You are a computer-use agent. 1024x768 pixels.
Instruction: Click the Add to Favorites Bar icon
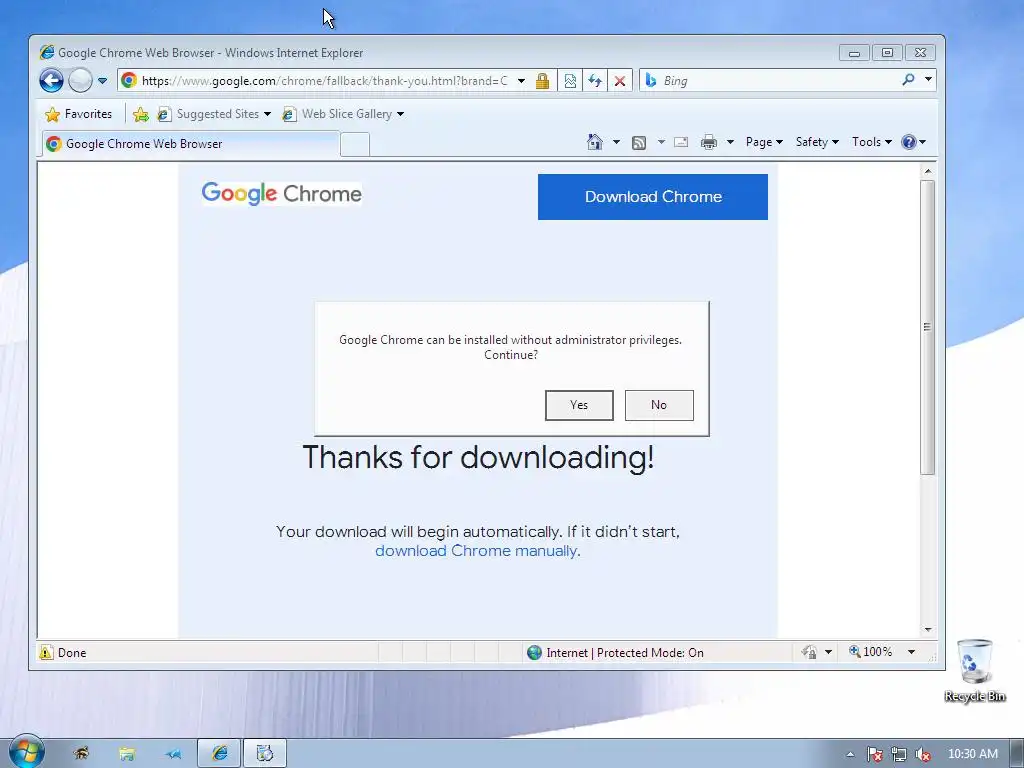click(140, 114)
